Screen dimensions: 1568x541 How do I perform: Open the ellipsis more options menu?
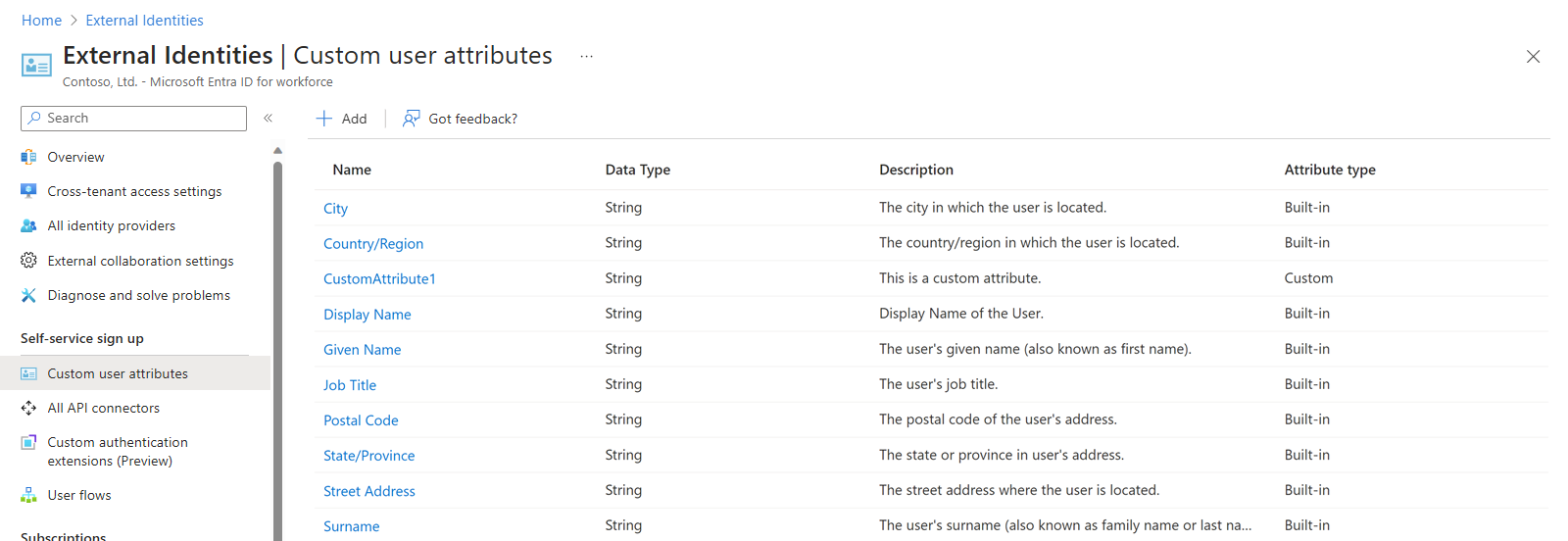tap(586, 57)
